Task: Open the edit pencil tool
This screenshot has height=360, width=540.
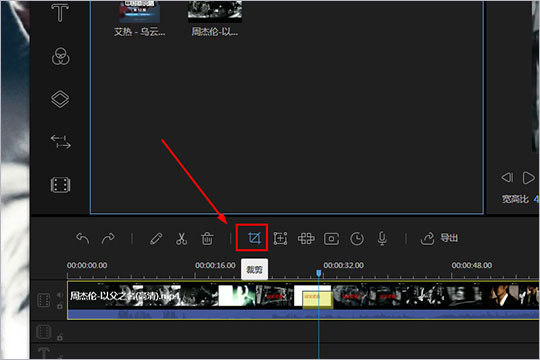Action: pos(156,238)
